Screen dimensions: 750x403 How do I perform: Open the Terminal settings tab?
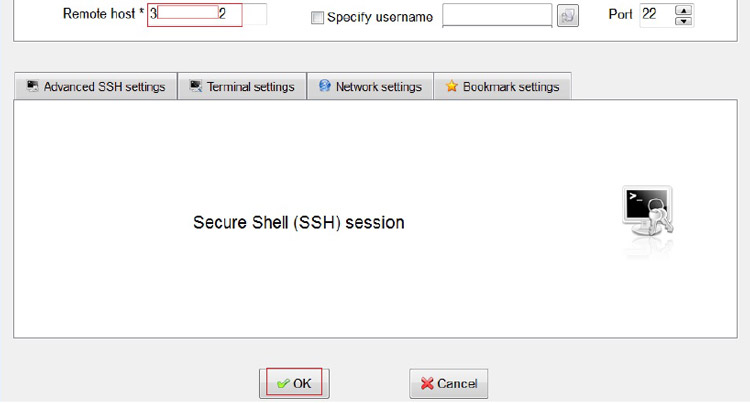click(x=242, y=87)
